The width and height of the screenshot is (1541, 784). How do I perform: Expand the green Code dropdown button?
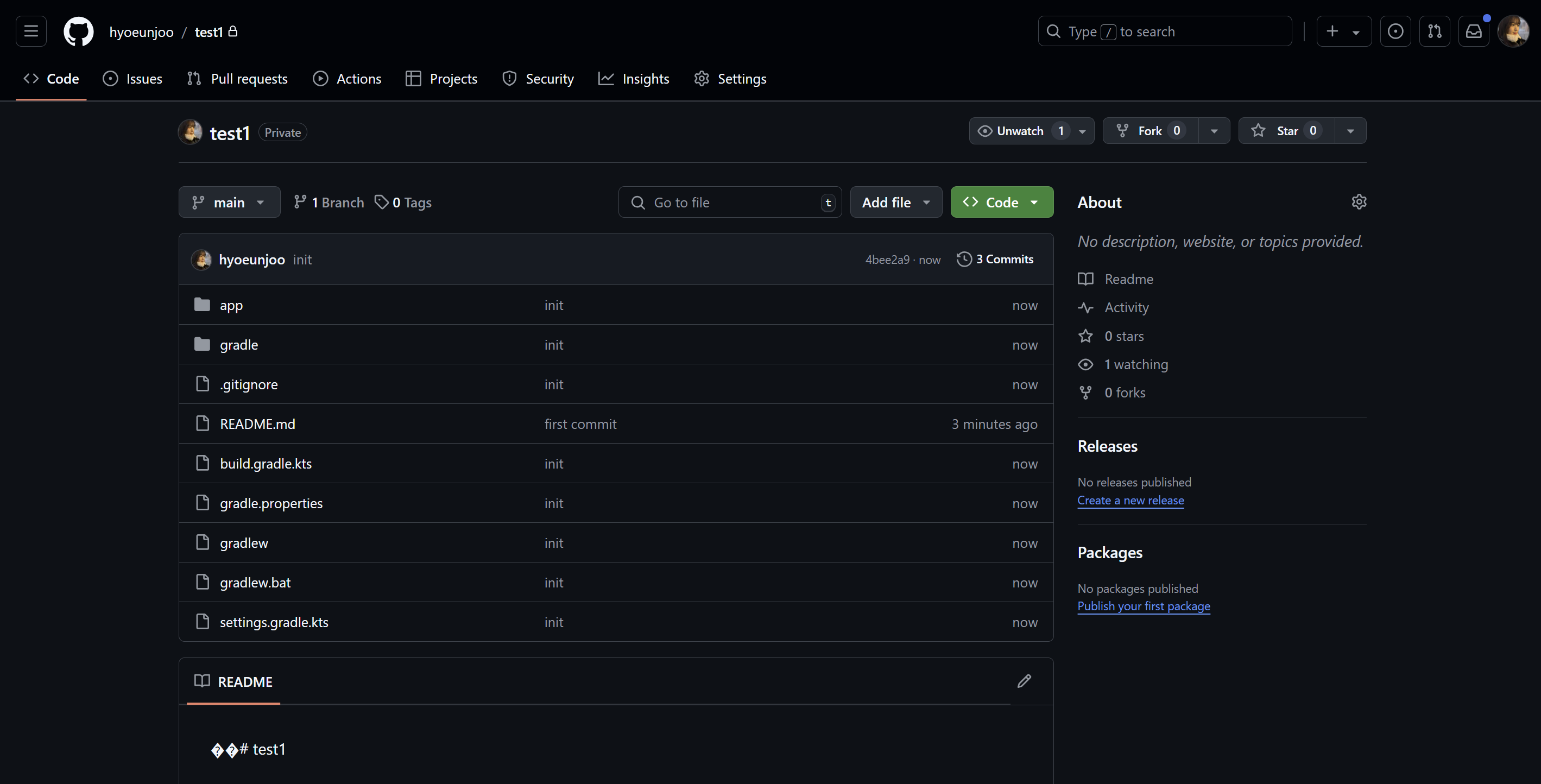1001,203
